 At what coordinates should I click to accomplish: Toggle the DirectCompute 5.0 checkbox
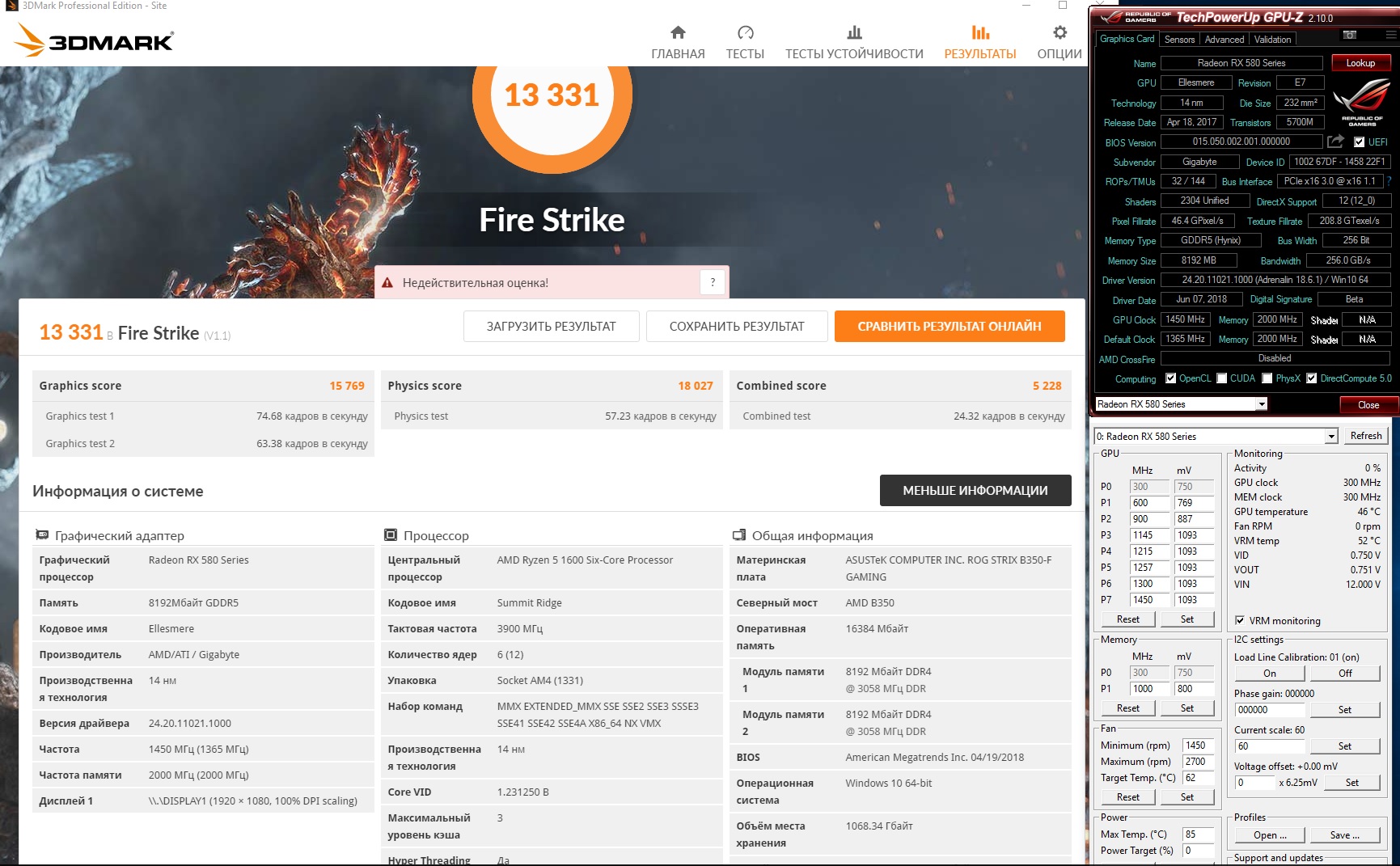1311,378
